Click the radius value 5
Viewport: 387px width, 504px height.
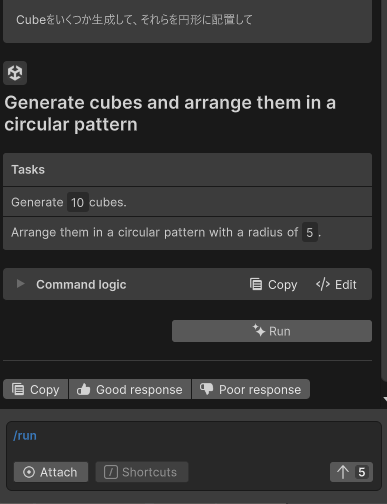click(x=310, y=232)
